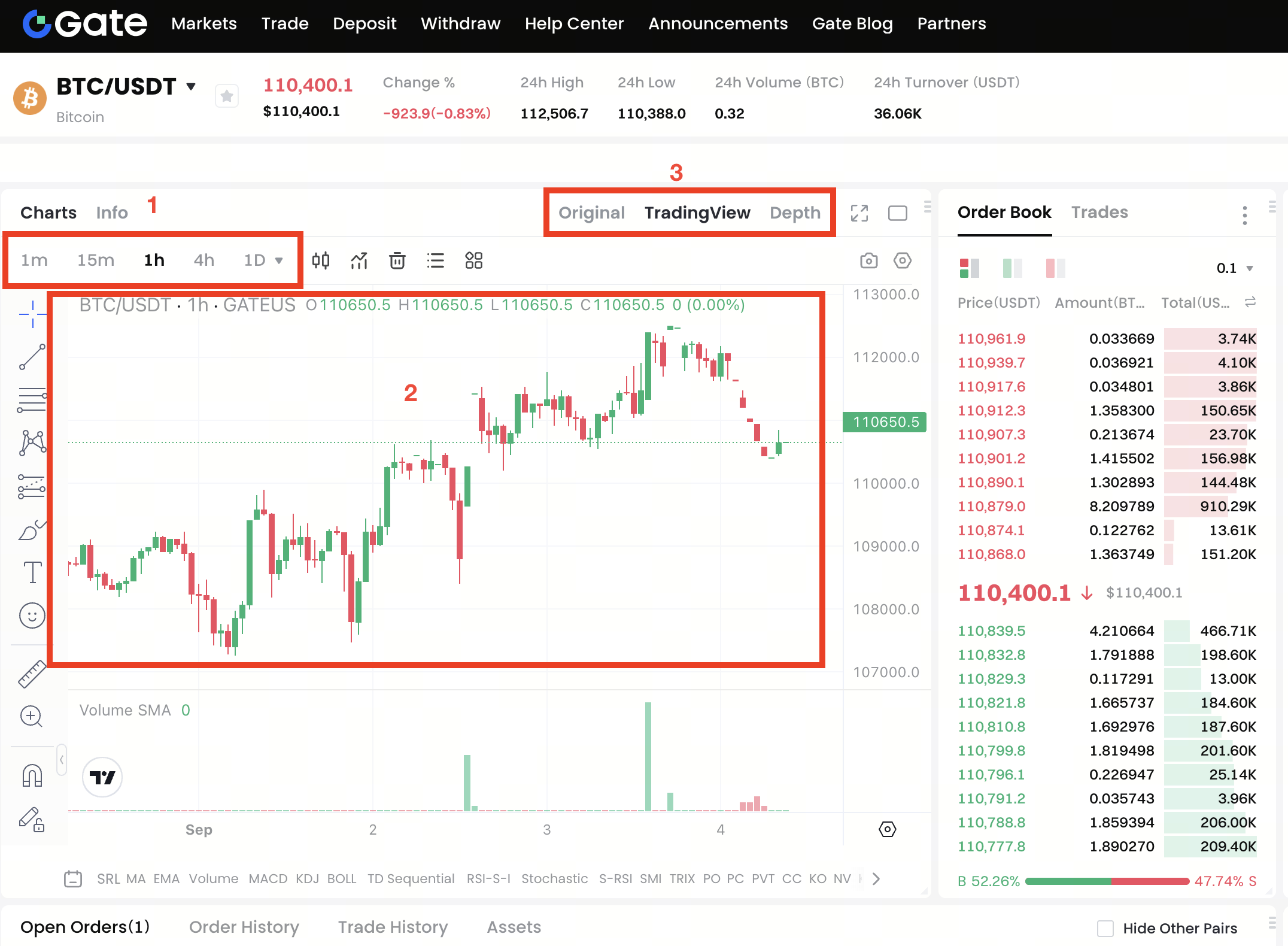Click the fullscreen expand chart icon

(x=859, y=213)
